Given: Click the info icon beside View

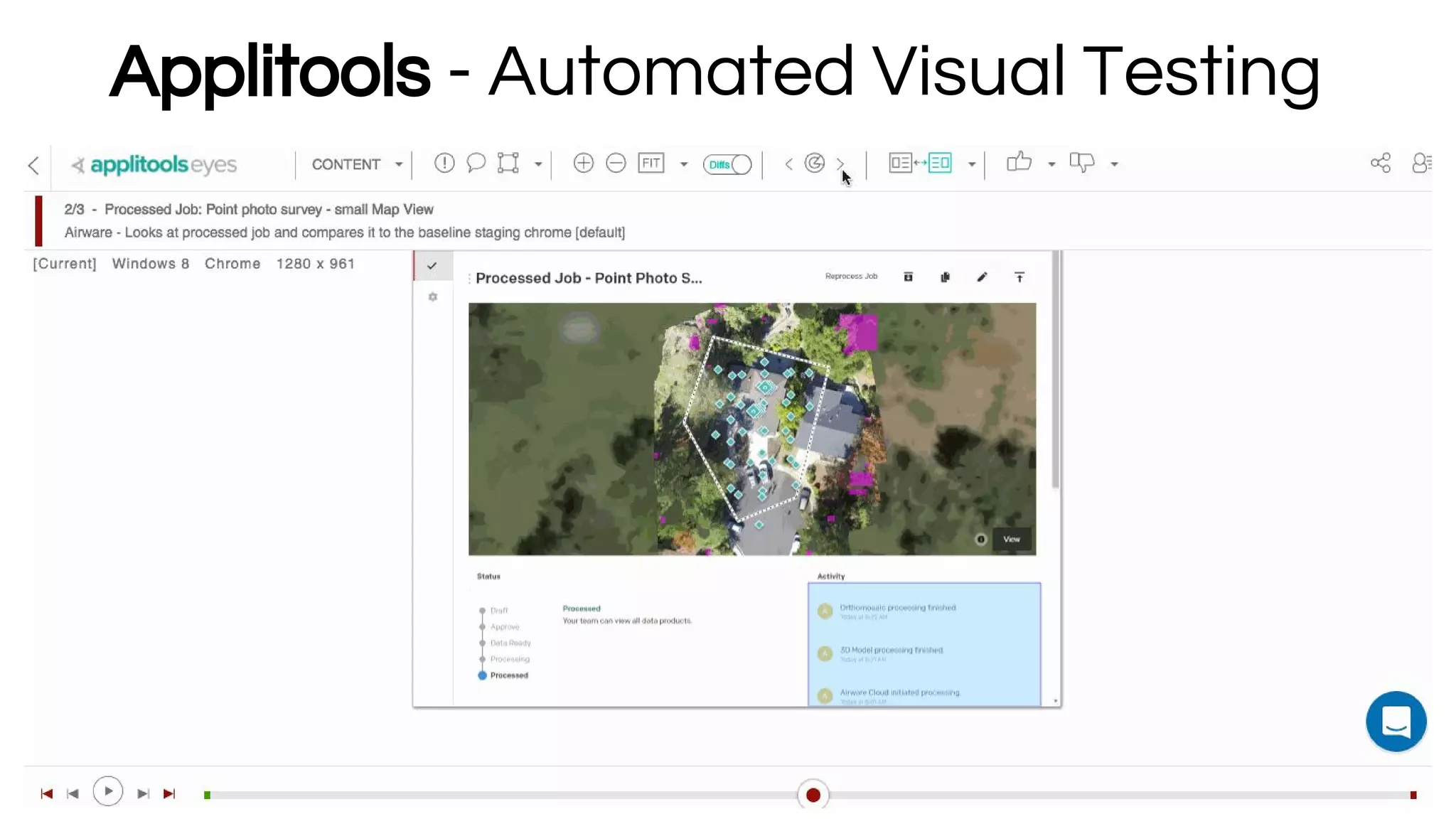Looking at the screenshot, I should pyautogui.click(x=980, y=539).
